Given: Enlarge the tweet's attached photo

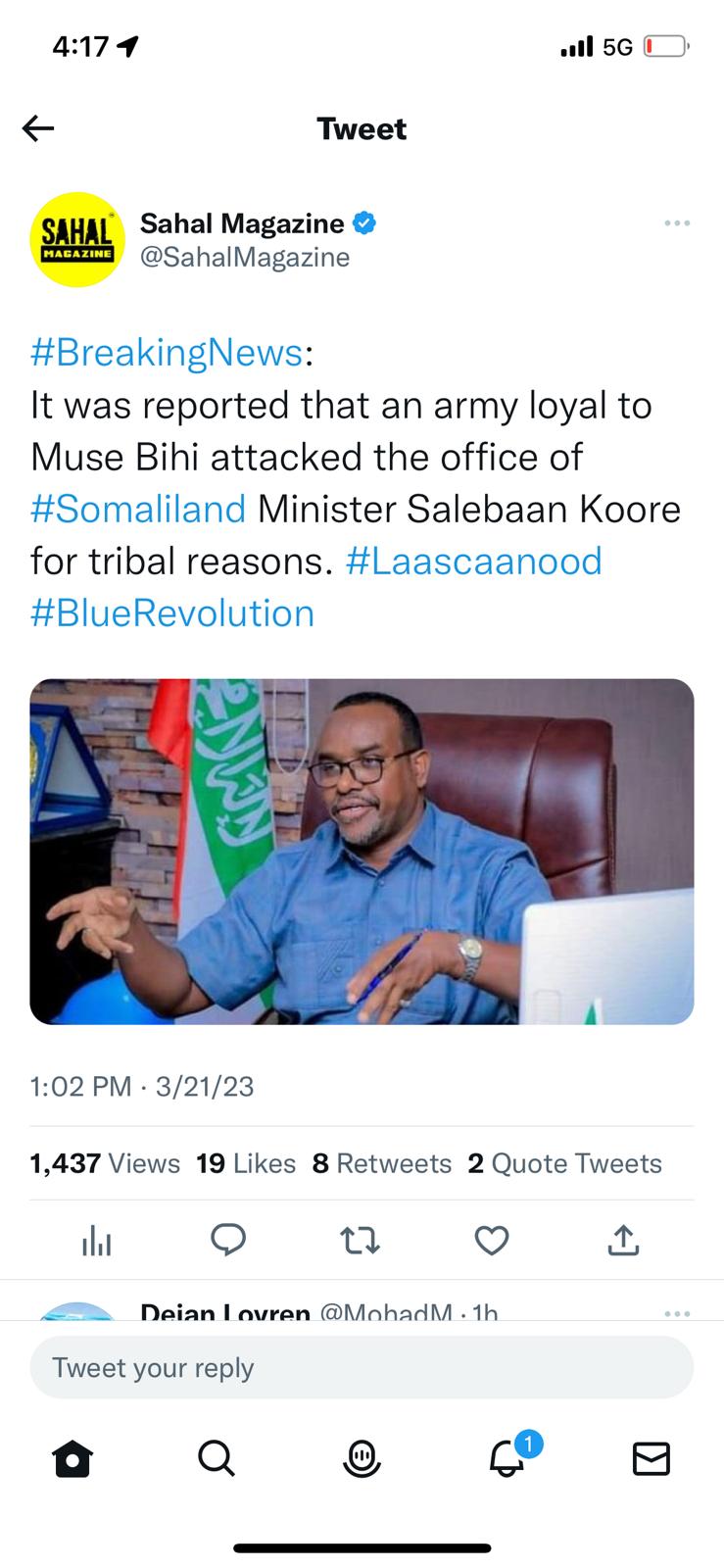Looking at the screenshot, I should pos(362,851).
